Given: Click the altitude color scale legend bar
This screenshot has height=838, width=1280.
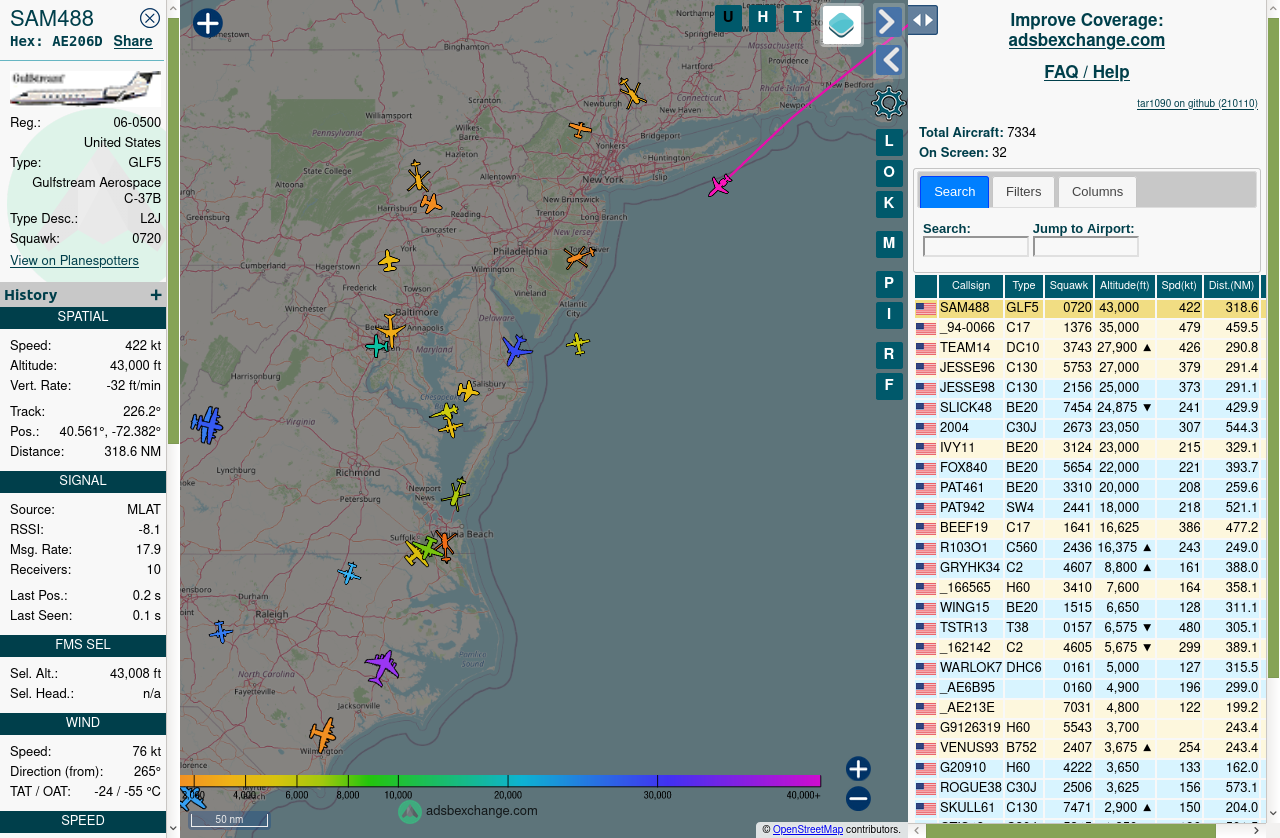Looking at the screenshot, I should click(500, 780).
